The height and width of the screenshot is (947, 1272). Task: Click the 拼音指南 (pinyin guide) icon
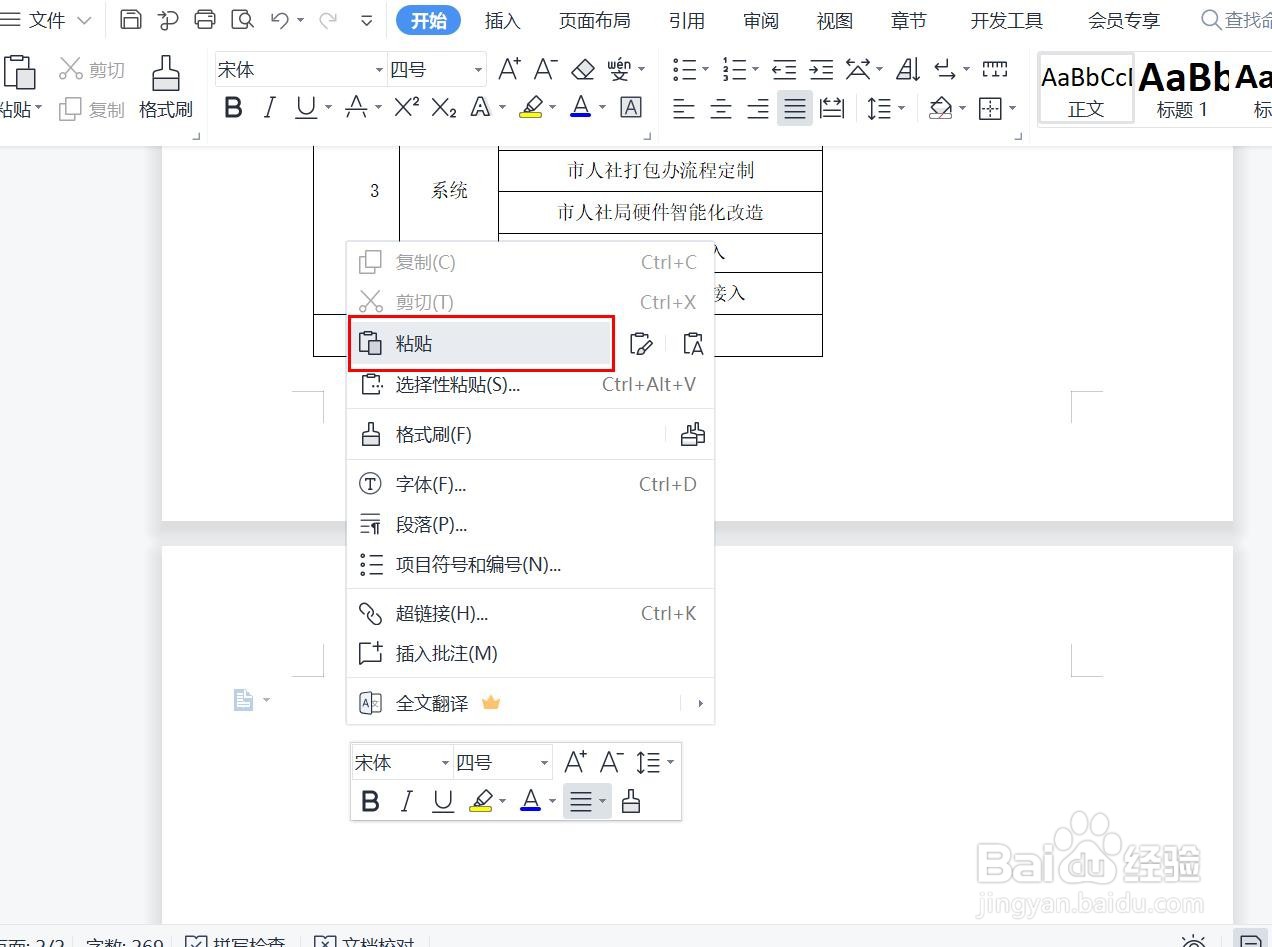(x=620, y=67)
